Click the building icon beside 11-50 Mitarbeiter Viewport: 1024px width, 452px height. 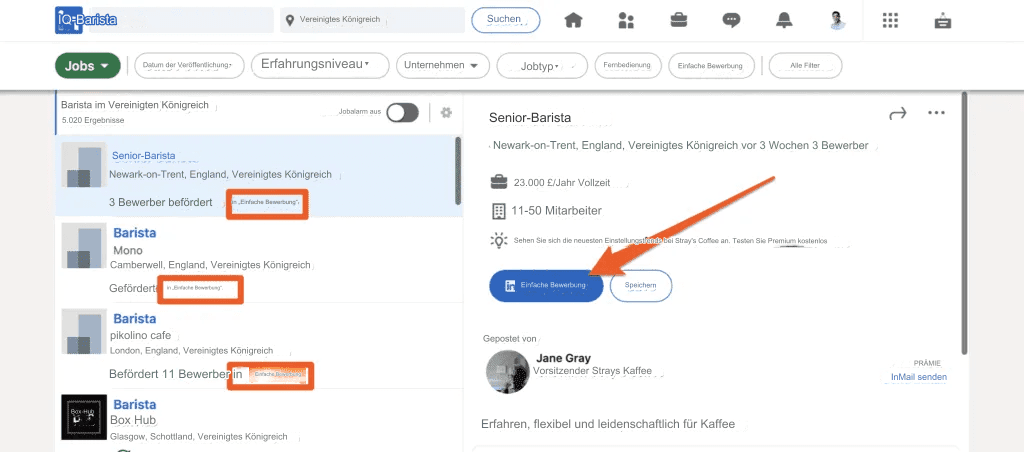(498, 210)
